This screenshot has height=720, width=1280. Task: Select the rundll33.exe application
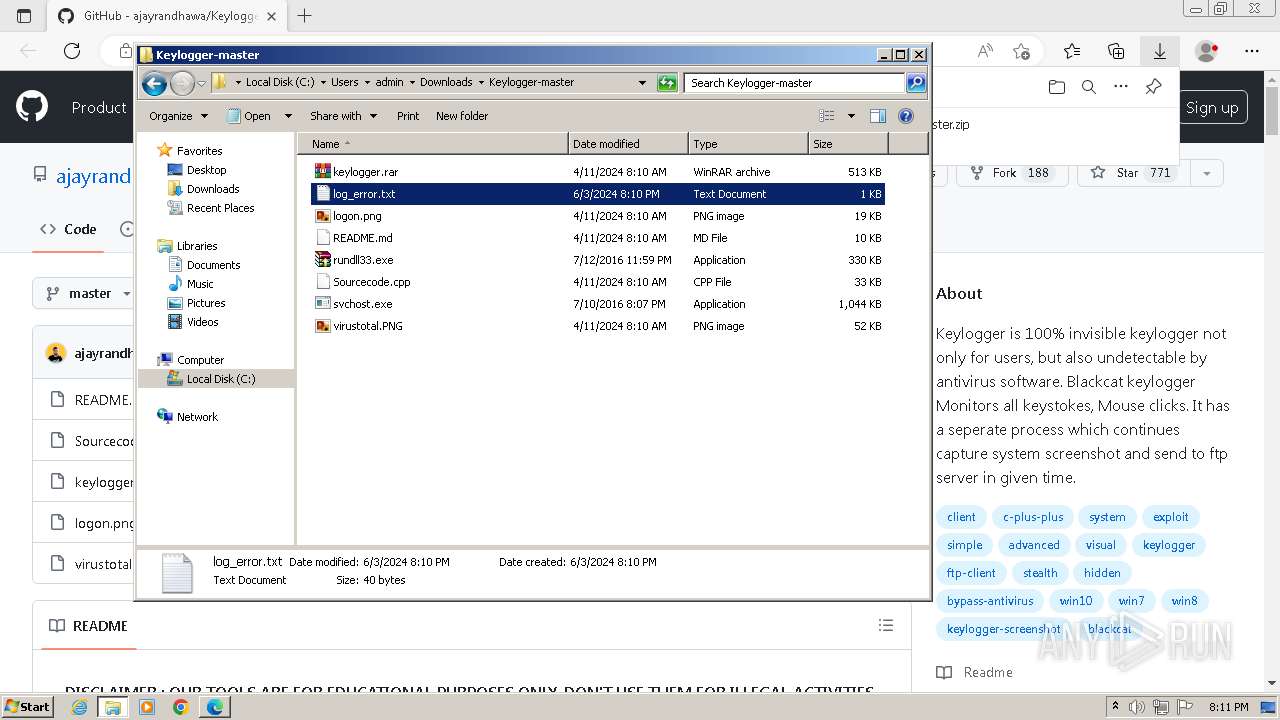(363, 260)
